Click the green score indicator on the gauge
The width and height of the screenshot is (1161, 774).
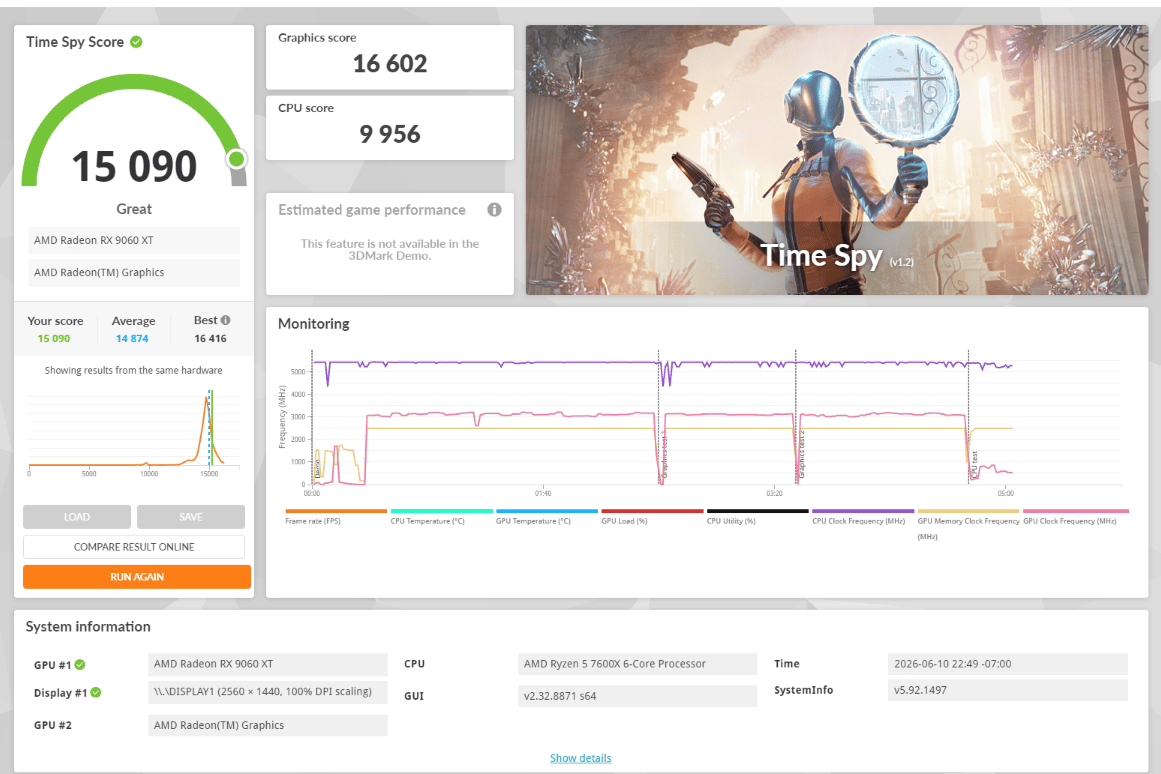click(x=237, y=159)
